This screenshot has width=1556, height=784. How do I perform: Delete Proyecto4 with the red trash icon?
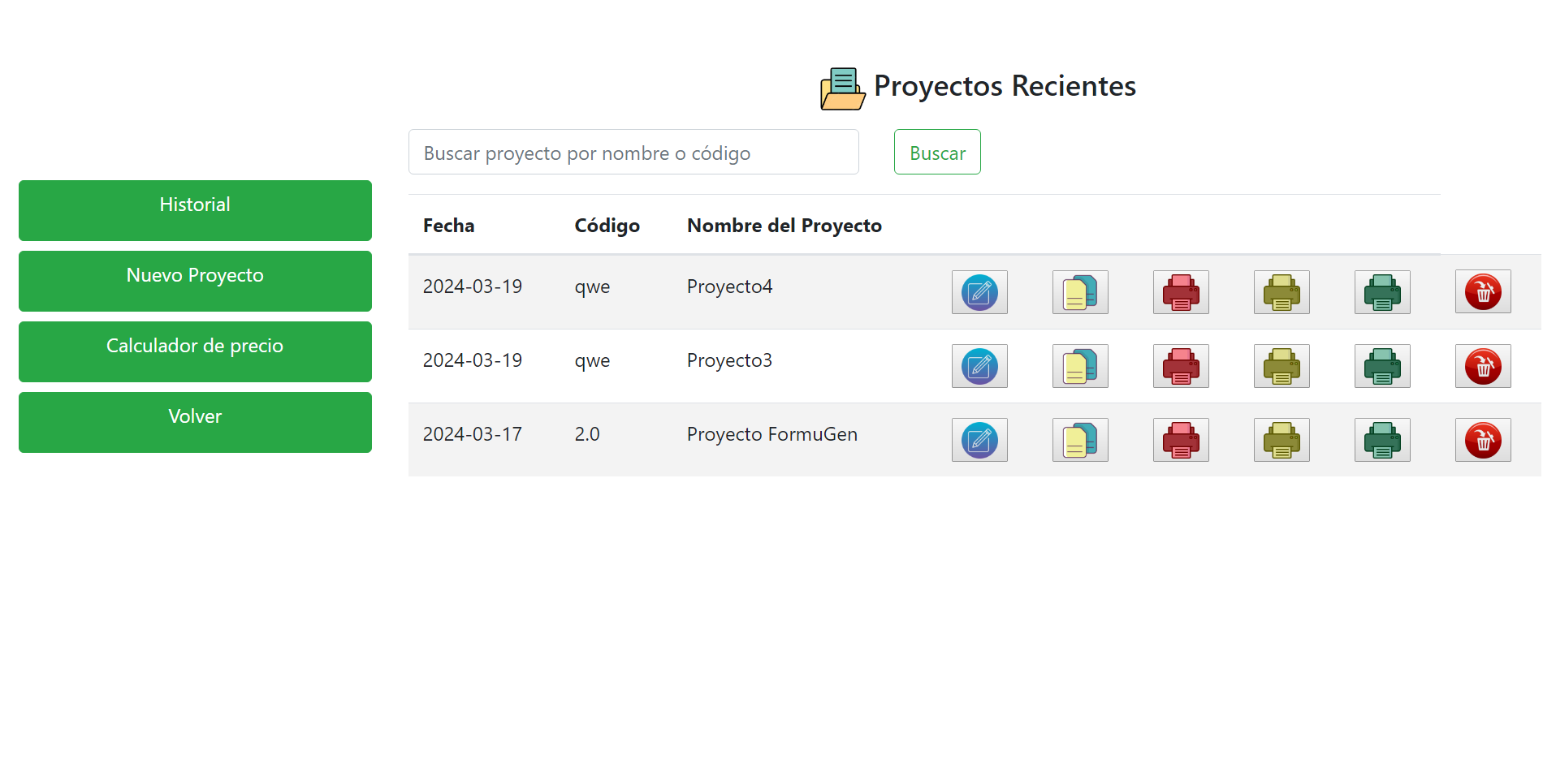click(x=1483, y=292)
